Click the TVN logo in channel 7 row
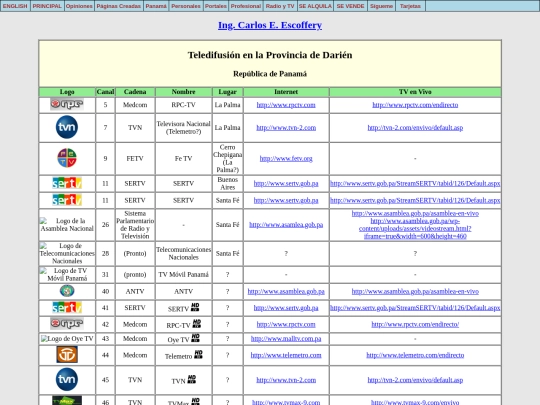The width and height of the screenshot is (540, 405). coord(67,127)
